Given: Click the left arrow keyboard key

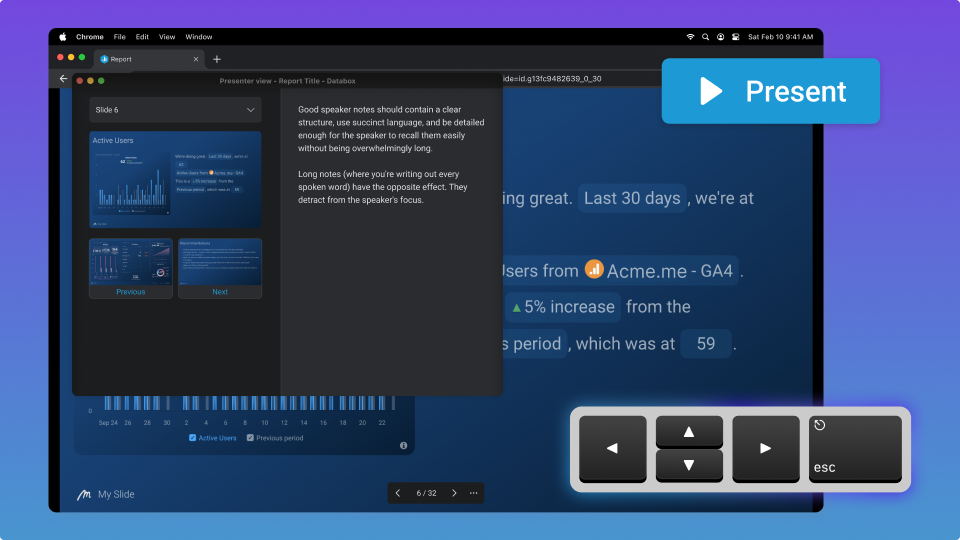Looking at the screenshot, I should click(x=613, y=449).
